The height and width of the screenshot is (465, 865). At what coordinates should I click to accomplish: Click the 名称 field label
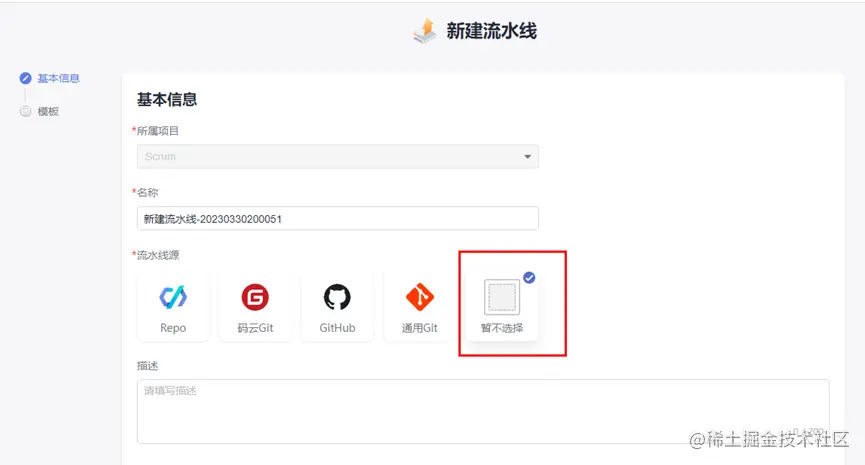[x=147, y=193]
